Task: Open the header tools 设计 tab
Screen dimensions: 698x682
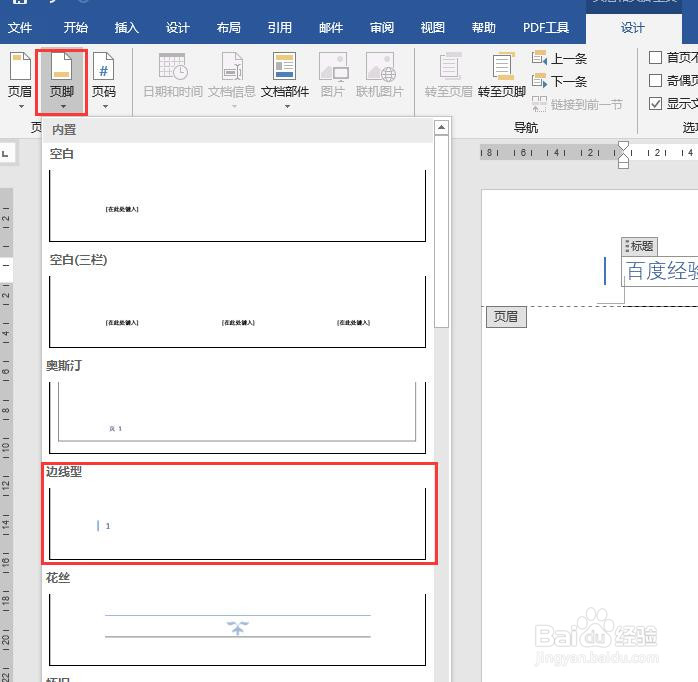Action: pyautogui.click(x=633, y=28)
